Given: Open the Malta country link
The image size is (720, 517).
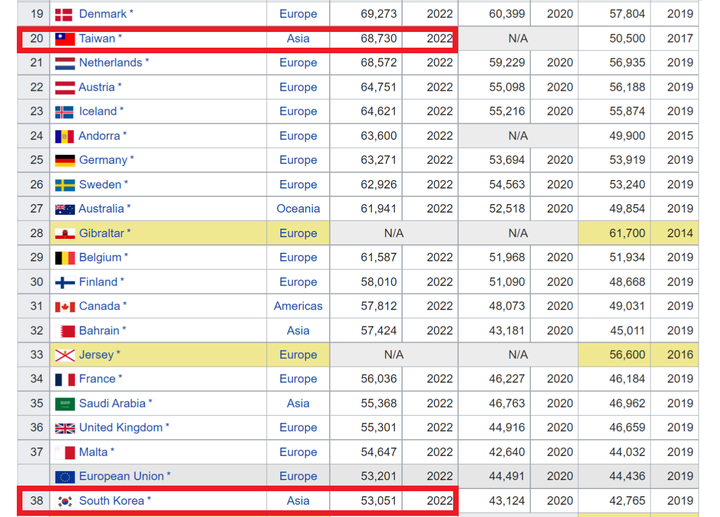Looking at the screenshot, I should click(93, 452).
